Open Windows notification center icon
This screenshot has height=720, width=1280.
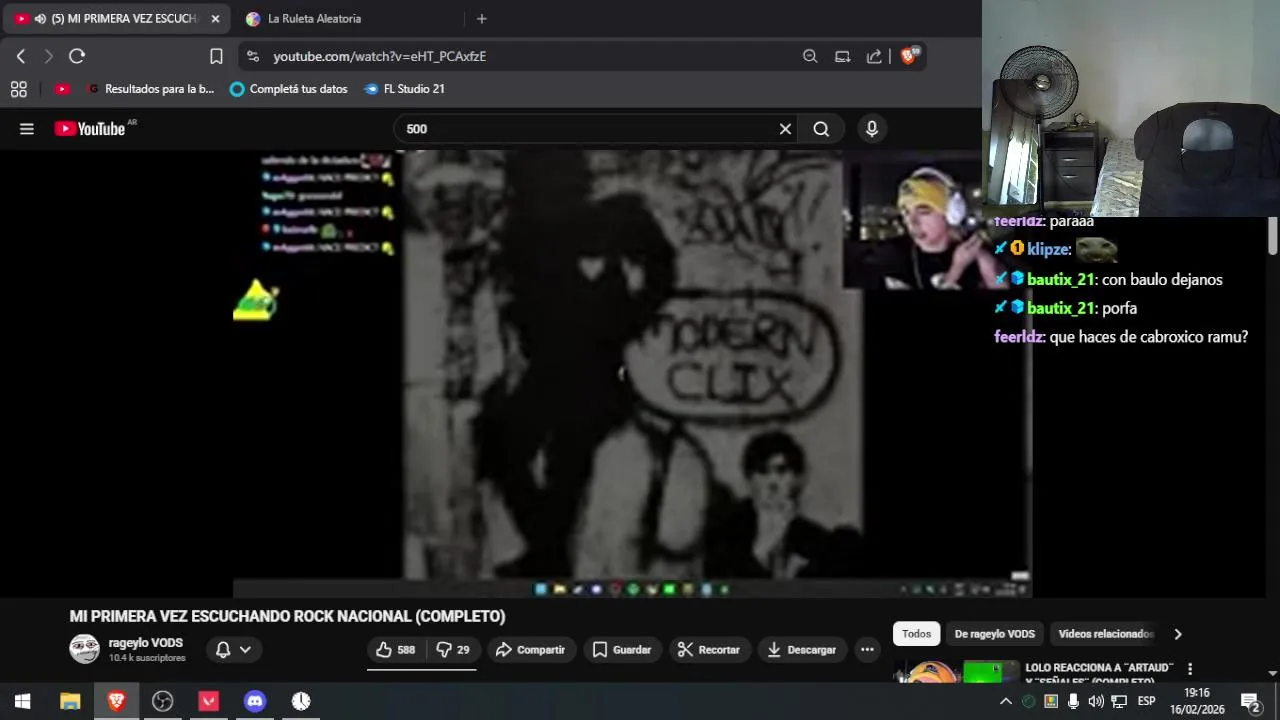click(1250, 701)
